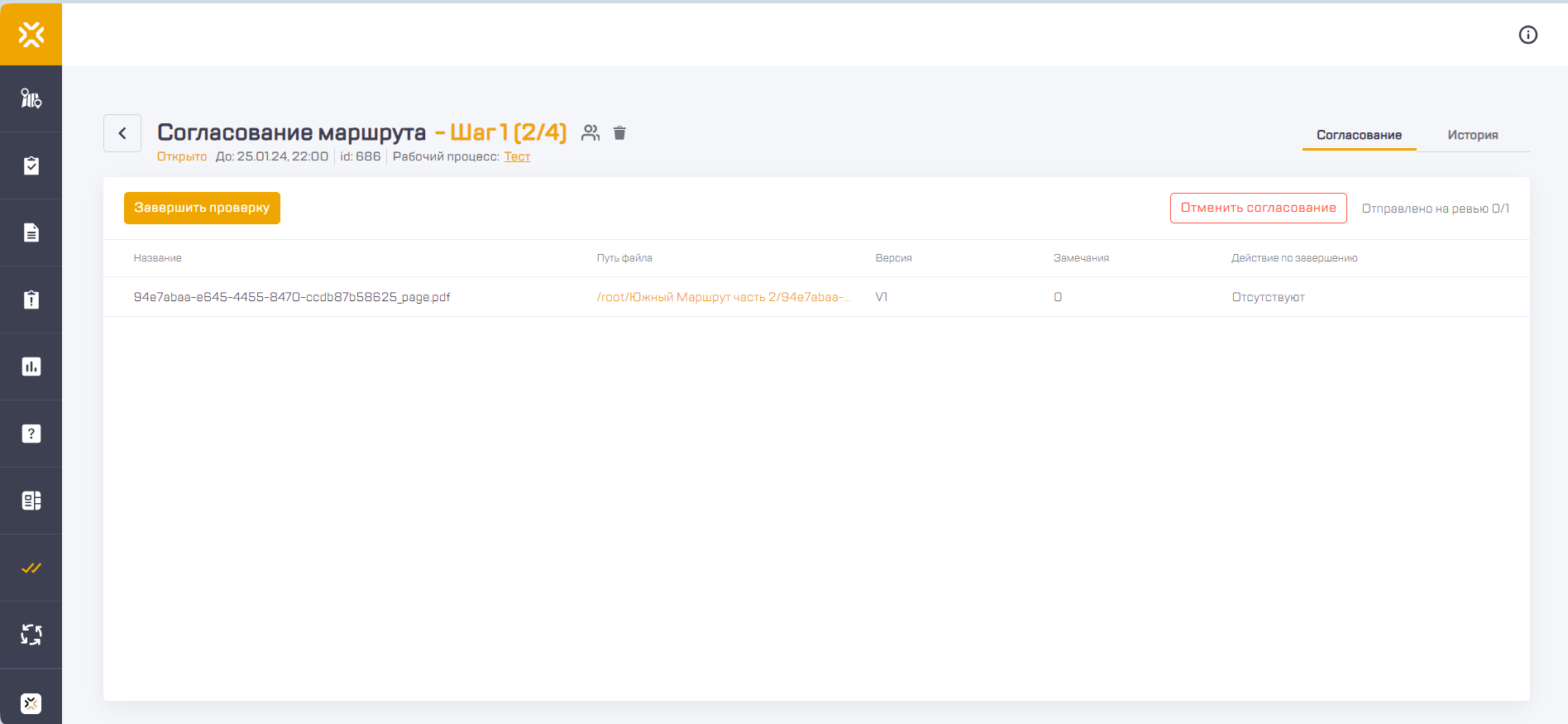
Task: Open participants icon next to title
Action: 590,132
